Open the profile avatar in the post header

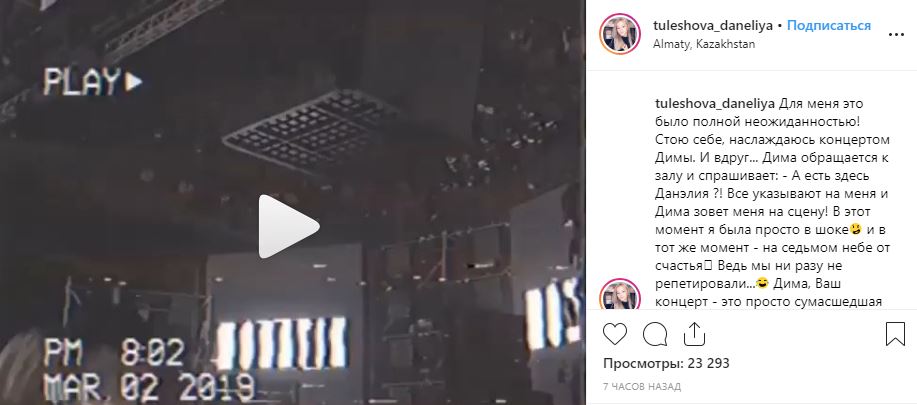[620, 34]
